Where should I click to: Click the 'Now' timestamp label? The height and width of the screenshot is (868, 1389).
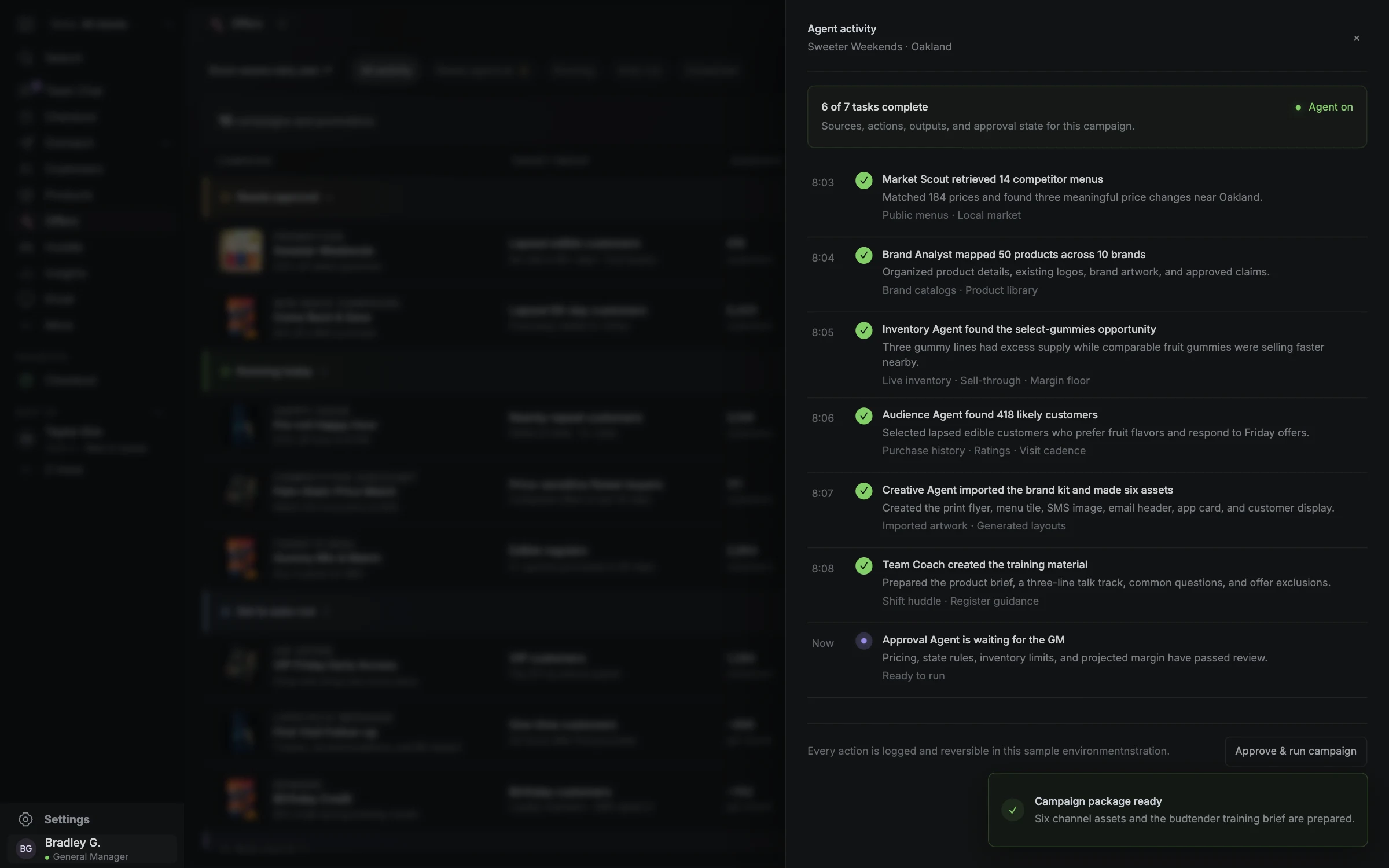click(822, 643)
